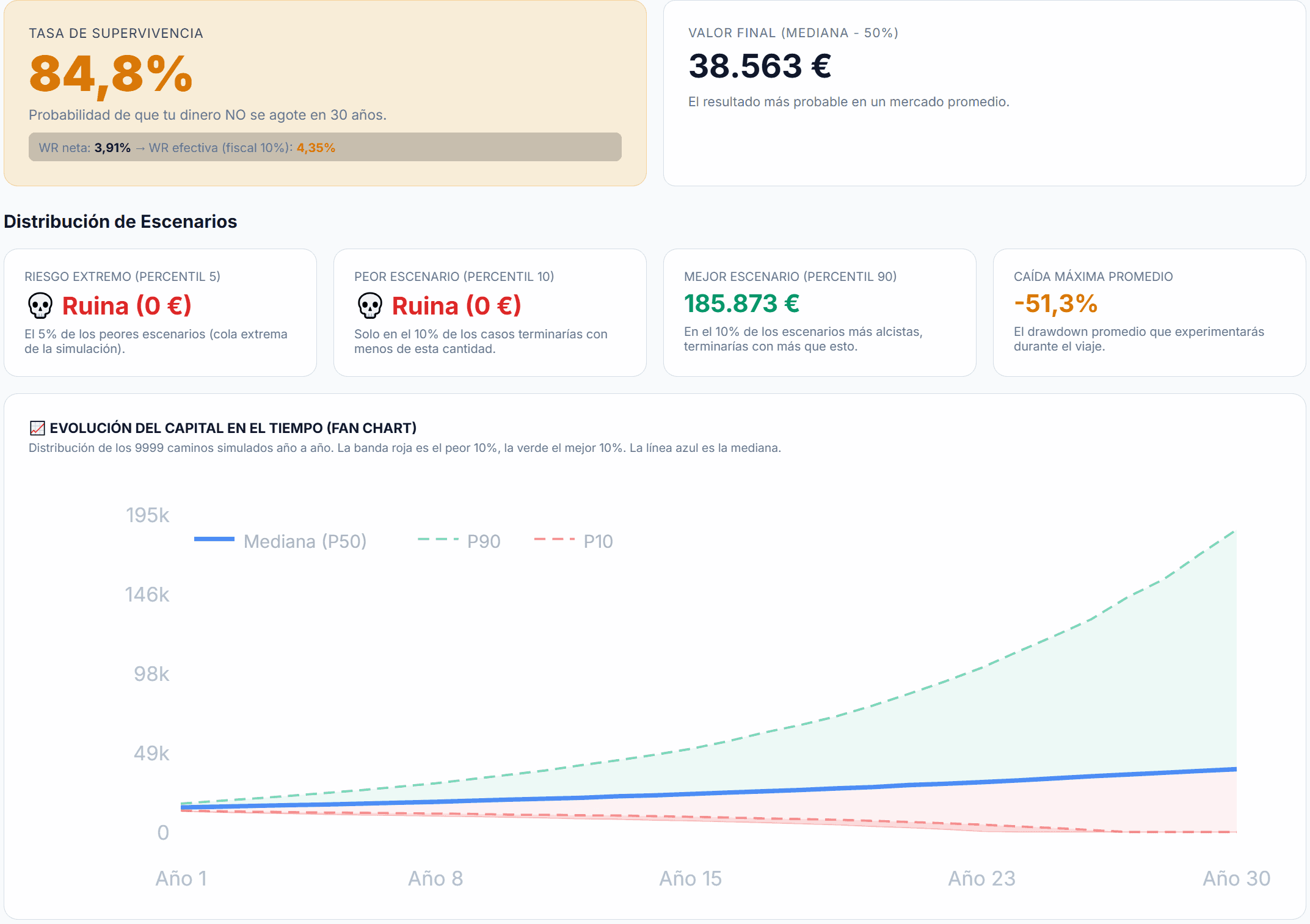Viewport: 1310px width, 924px height.
Task: Click the blue Mediana legend line swatch
Action: [x=214, y=539]
